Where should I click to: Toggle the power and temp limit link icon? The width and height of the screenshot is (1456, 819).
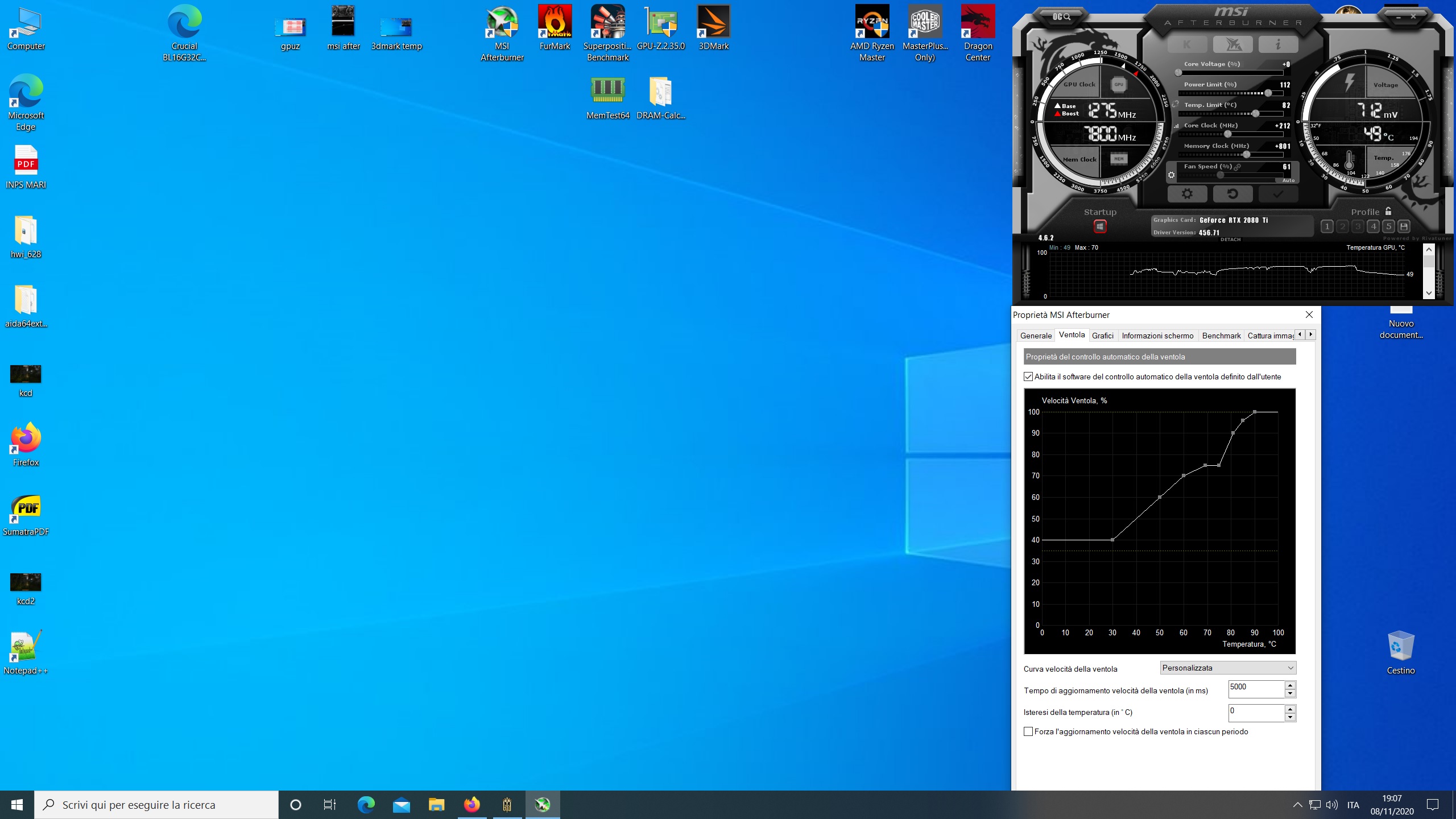click(x=1175, y=104)
